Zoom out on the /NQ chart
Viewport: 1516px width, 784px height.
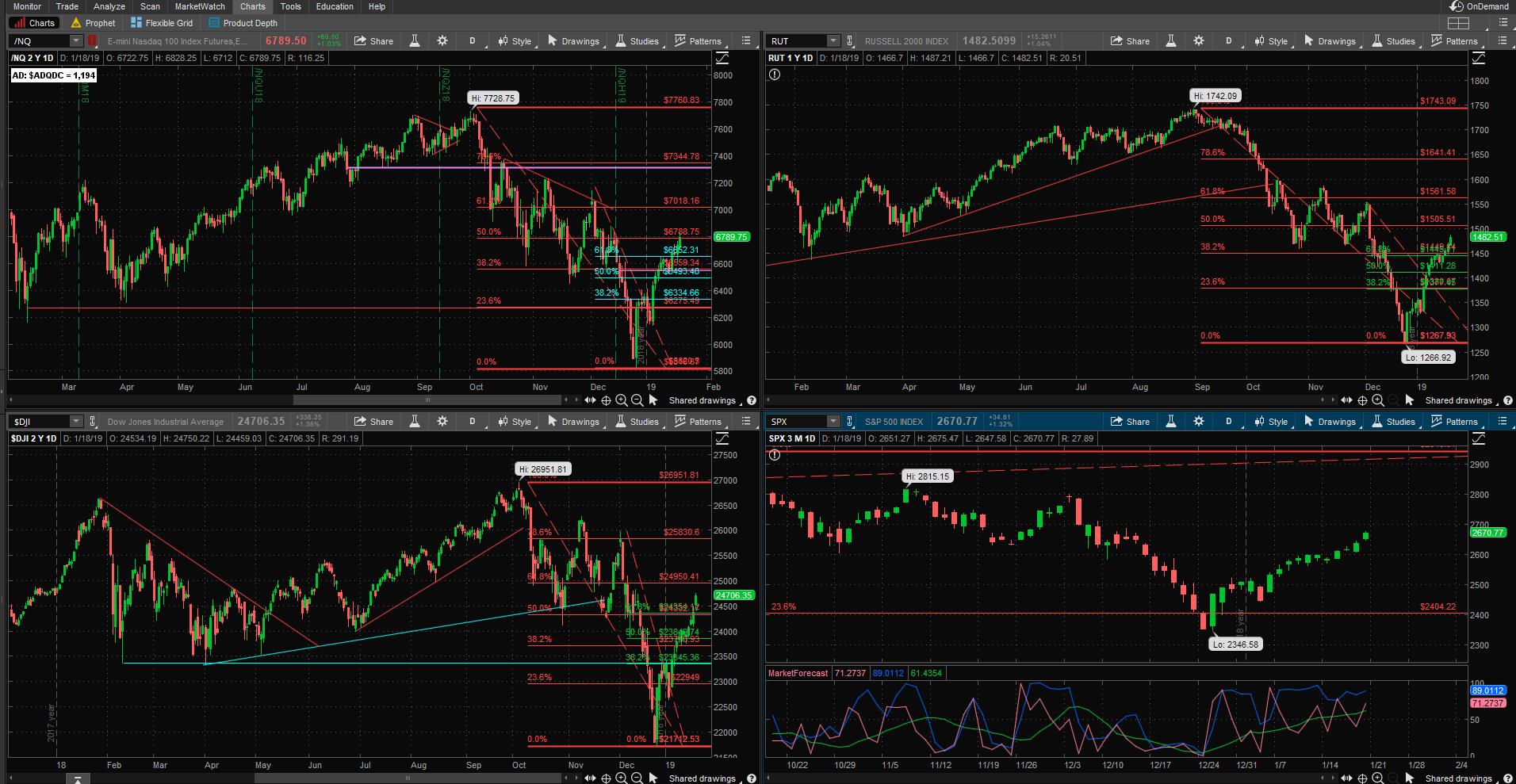(637, 400)
